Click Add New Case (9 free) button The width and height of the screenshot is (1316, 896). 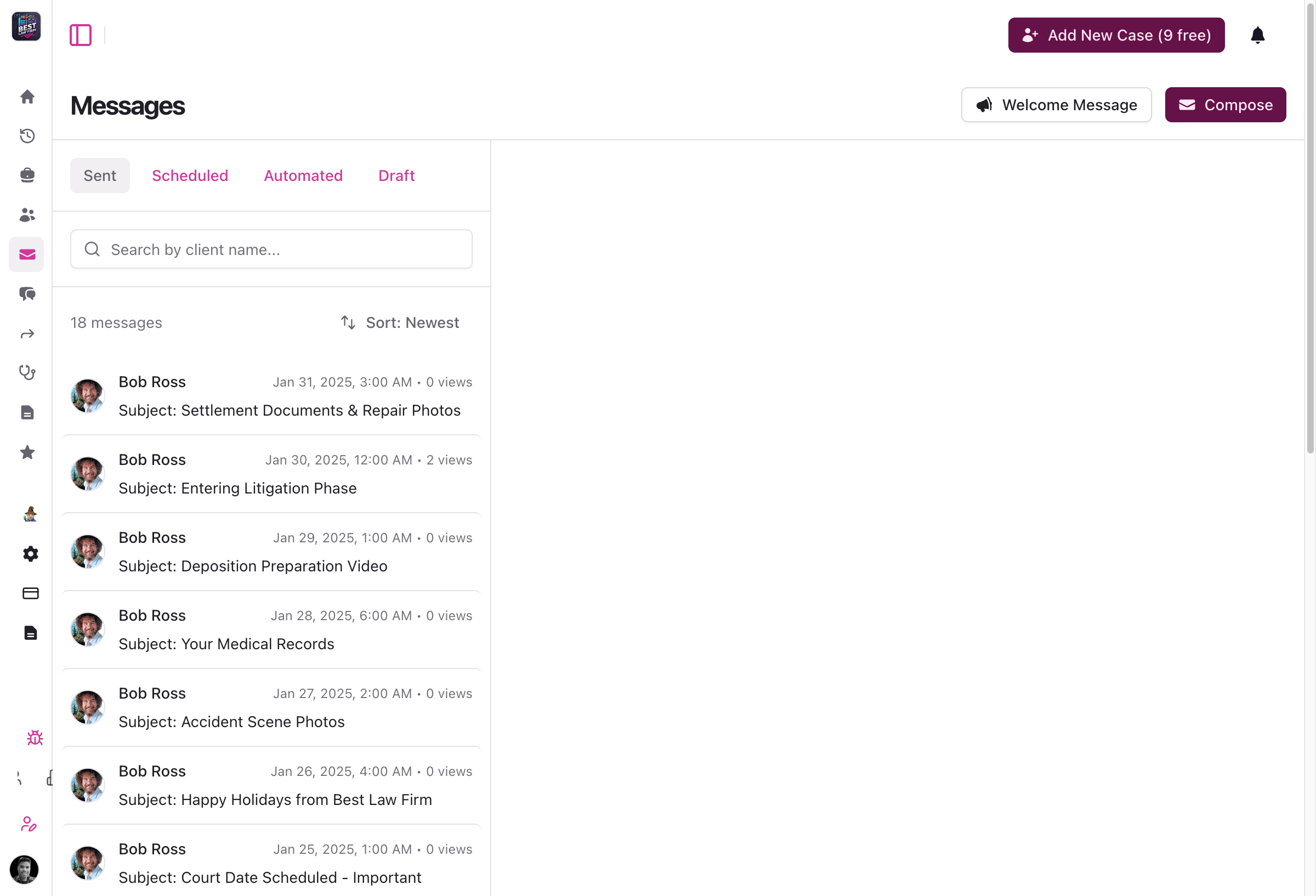(x=1115, y=35)
